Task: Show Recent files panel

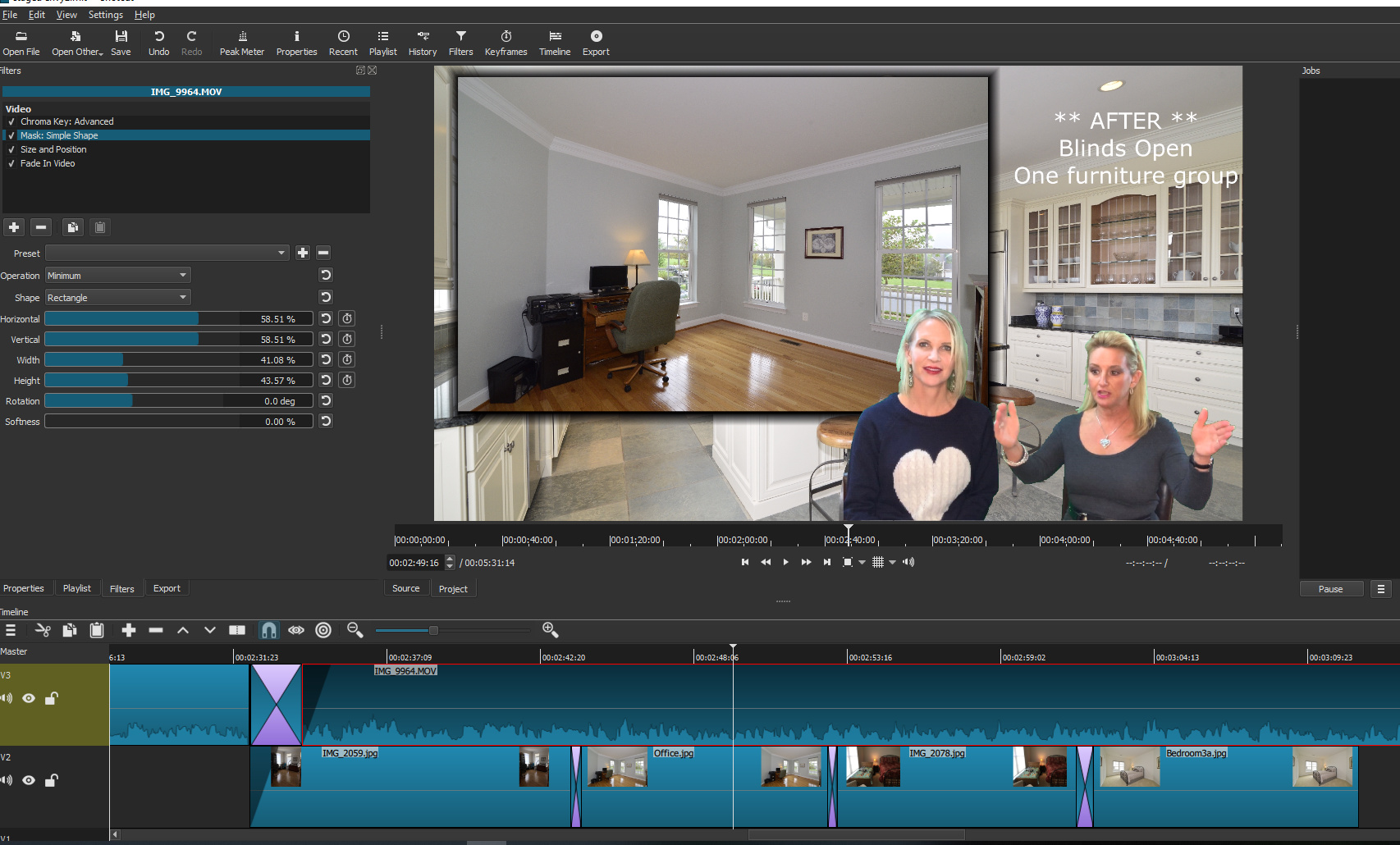Action: (343, 43)
